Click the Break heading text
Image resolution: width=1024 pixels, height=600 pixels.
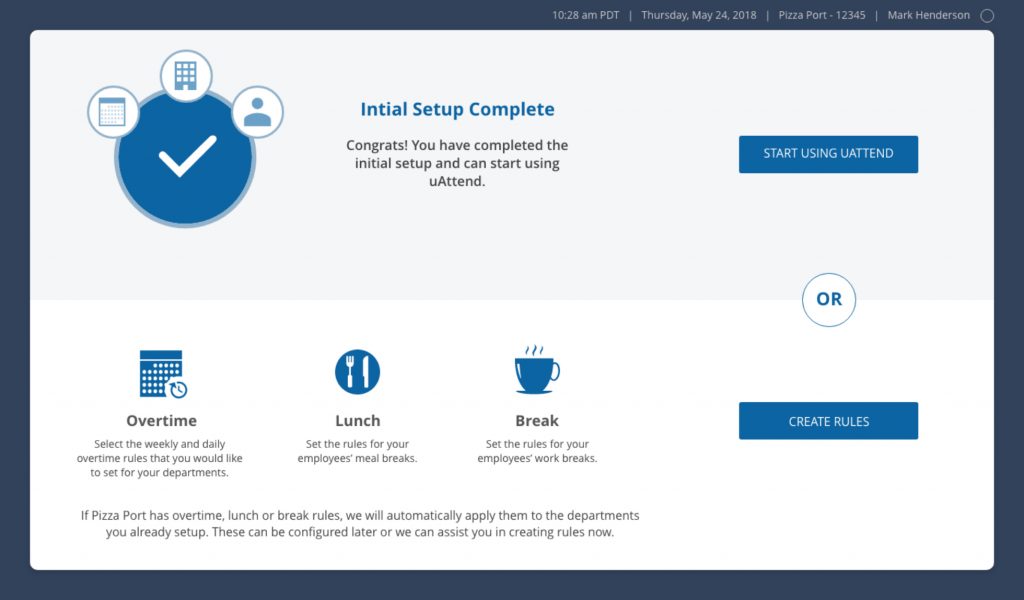pos(537,420)
